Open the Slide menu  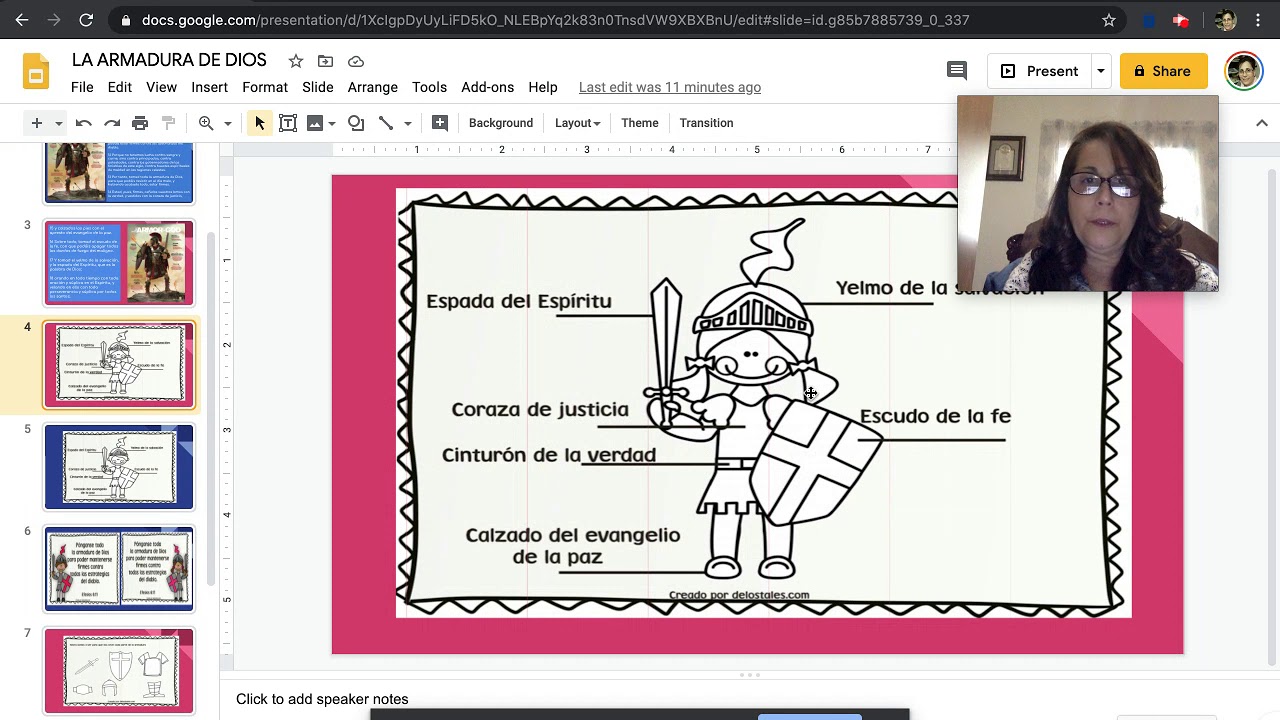coord(318,87)
